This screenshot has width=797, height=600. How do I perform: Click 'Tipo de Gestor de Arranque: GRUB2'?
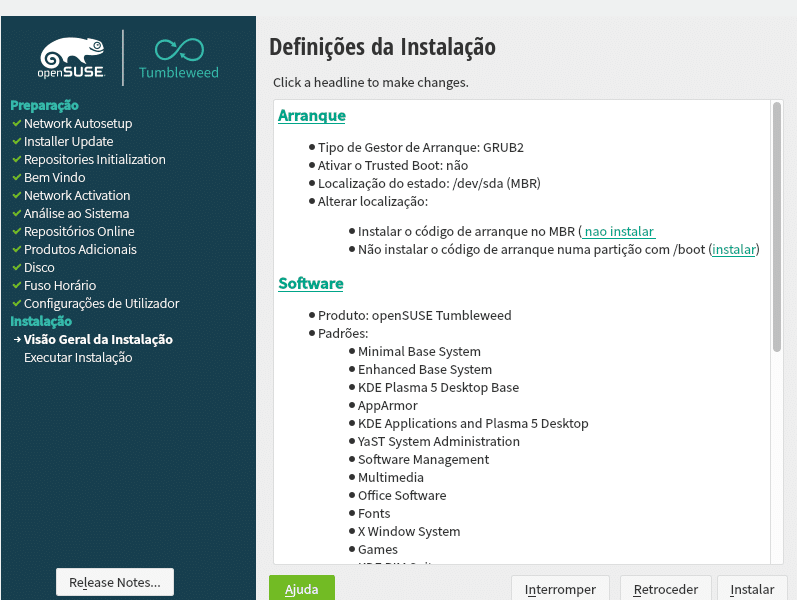[x=421, y=147]
